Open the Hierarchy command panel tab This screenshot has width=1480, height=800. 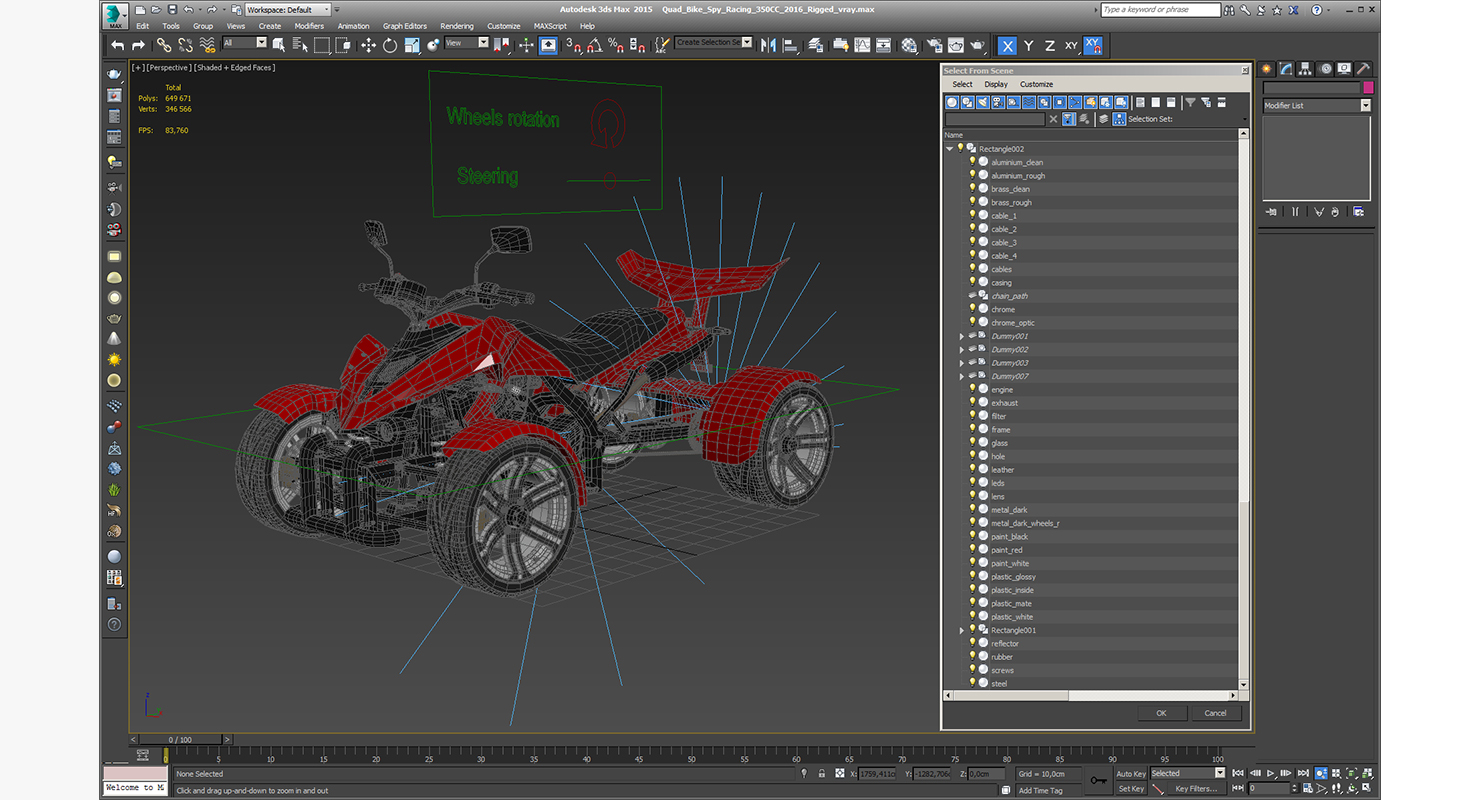click(1306, 69)
